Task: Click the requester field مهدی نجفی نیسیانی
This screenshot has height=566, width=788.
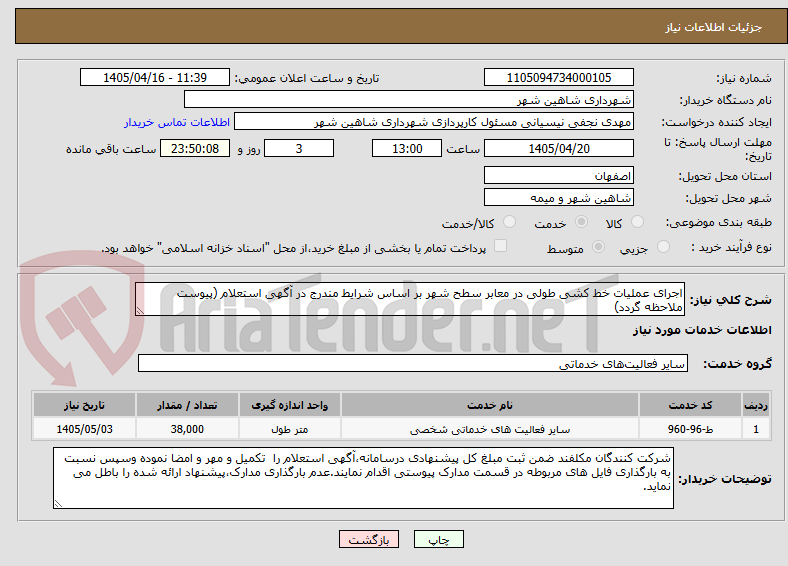Action: click(x=434, y=122)
